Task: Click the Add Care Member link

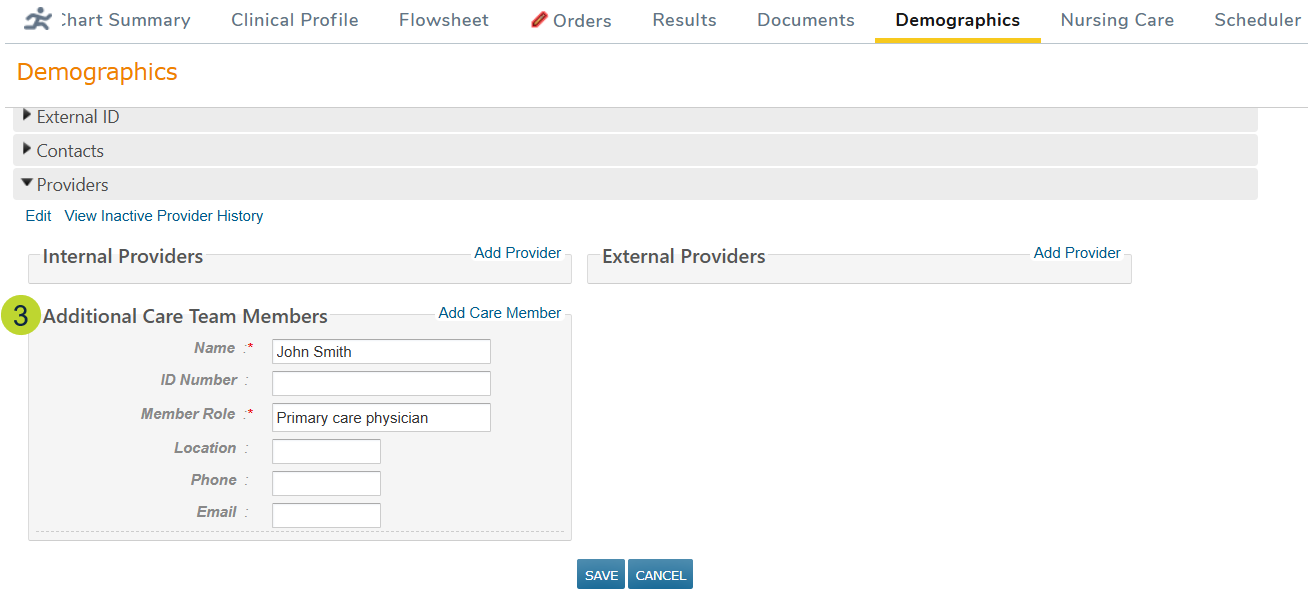Action: click(499, 313)
